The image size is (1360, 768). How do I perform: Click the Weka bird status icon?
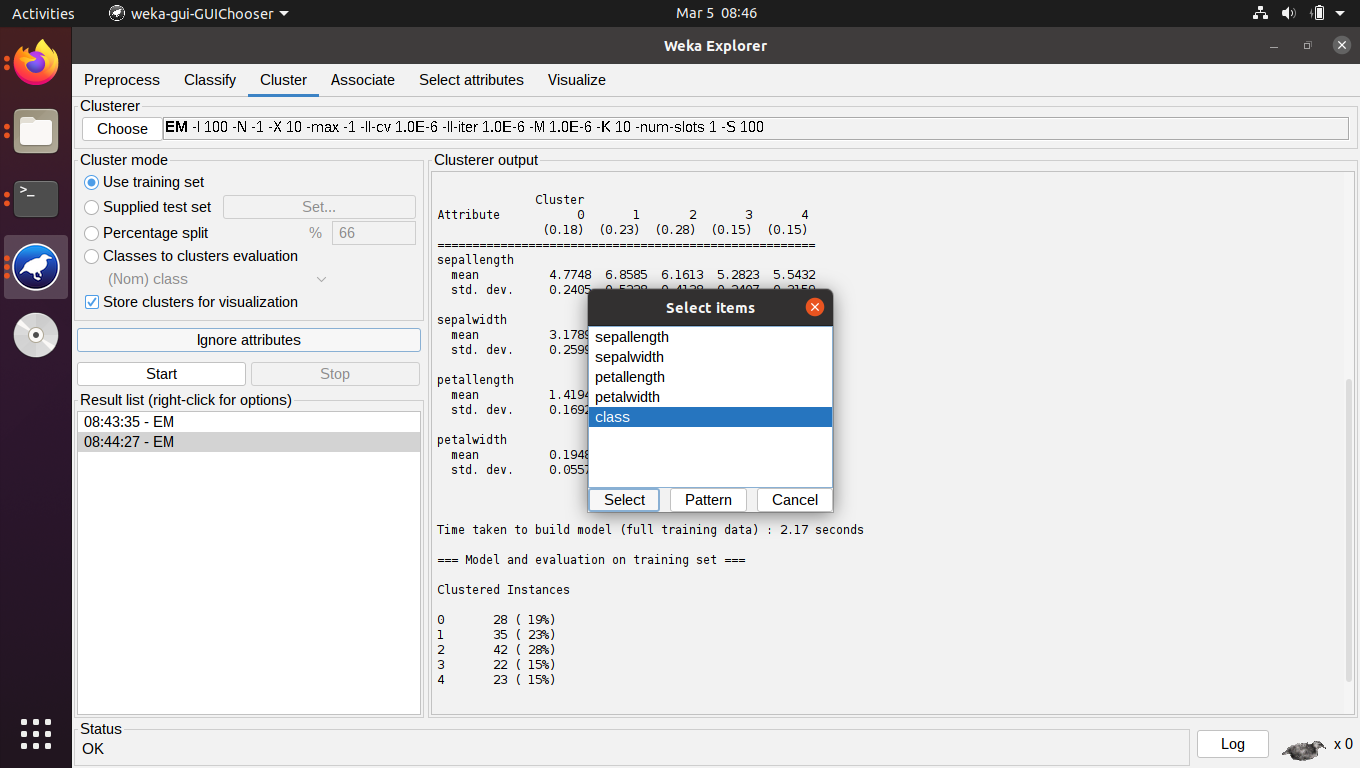1303,746
